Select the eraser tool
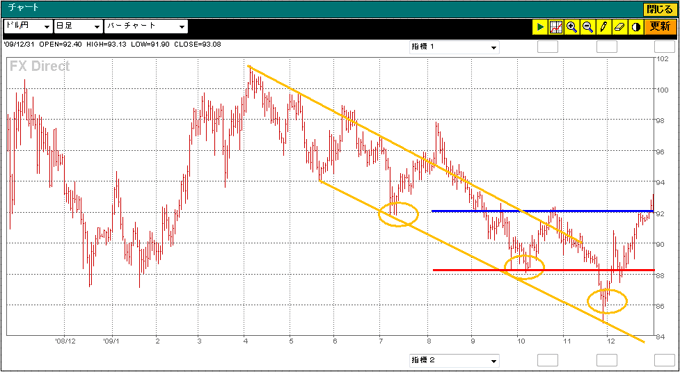 [619, 27]
